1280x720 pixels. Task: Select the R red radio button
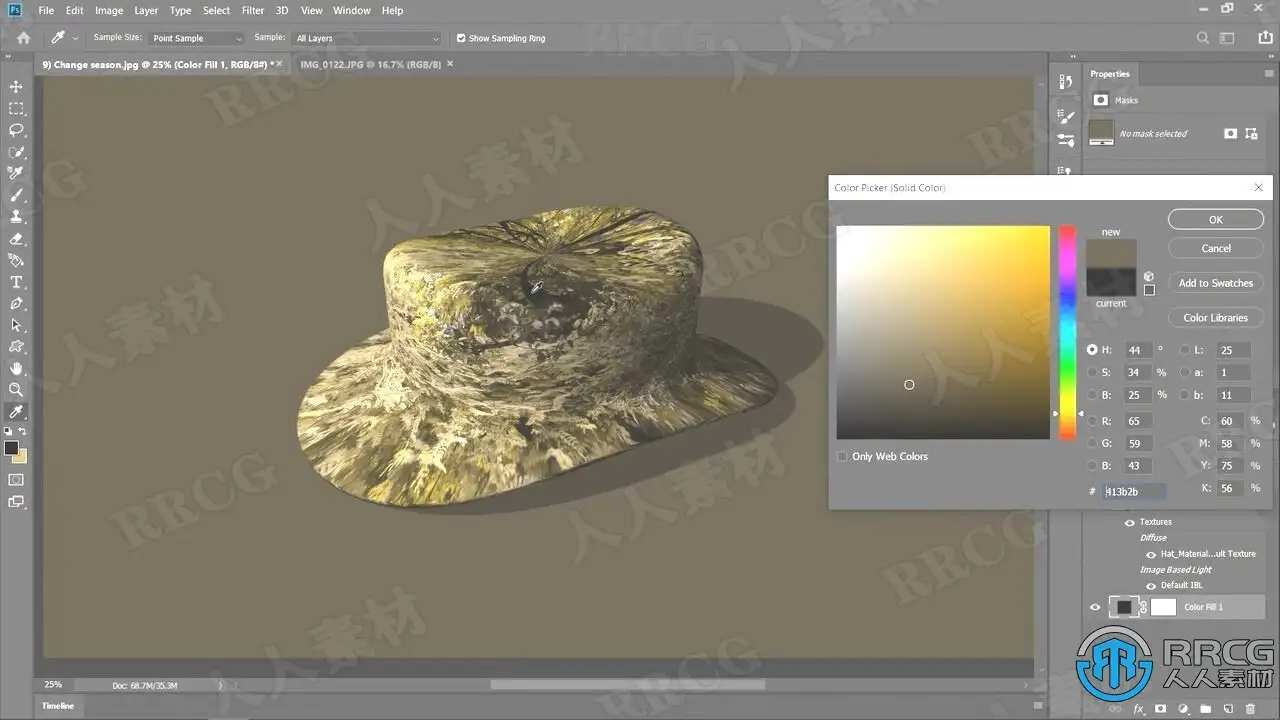click(1092, 421)
